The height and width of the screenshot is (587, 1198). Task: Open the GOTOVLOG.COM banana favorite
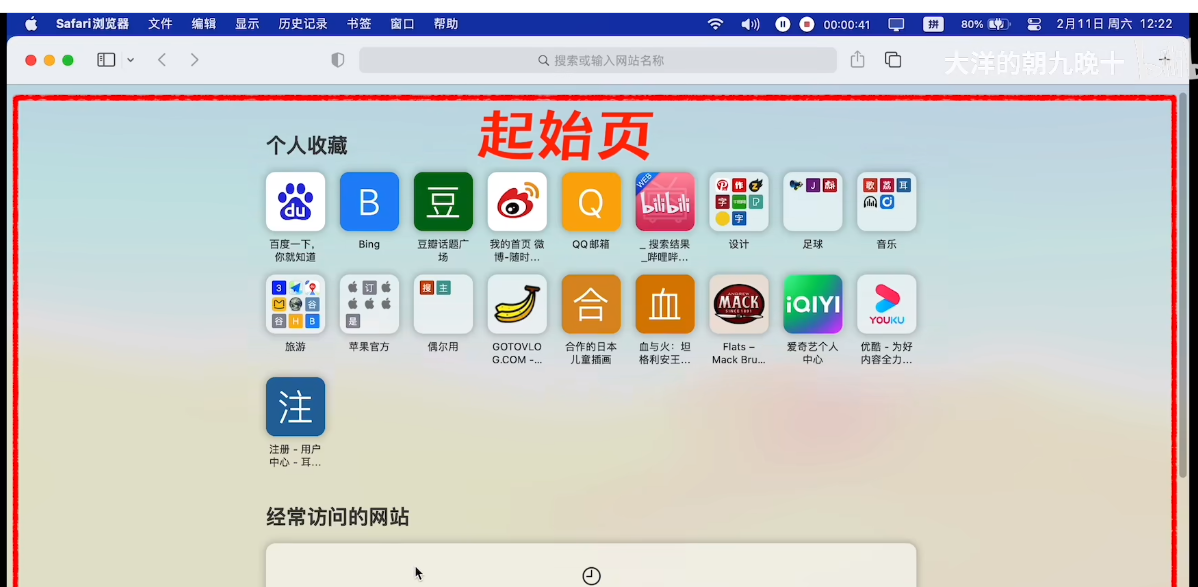pos(517,303)
